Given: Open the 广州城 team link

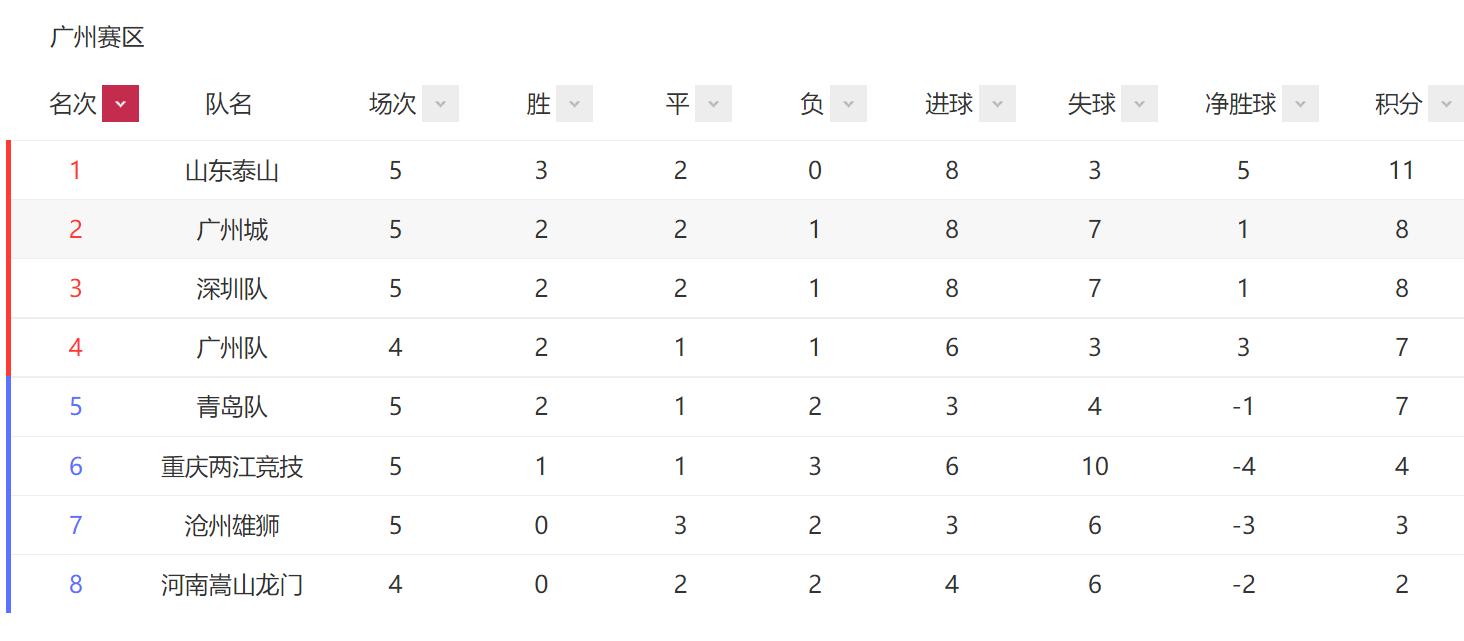Looking at the screenshot, I should (232, 230).
